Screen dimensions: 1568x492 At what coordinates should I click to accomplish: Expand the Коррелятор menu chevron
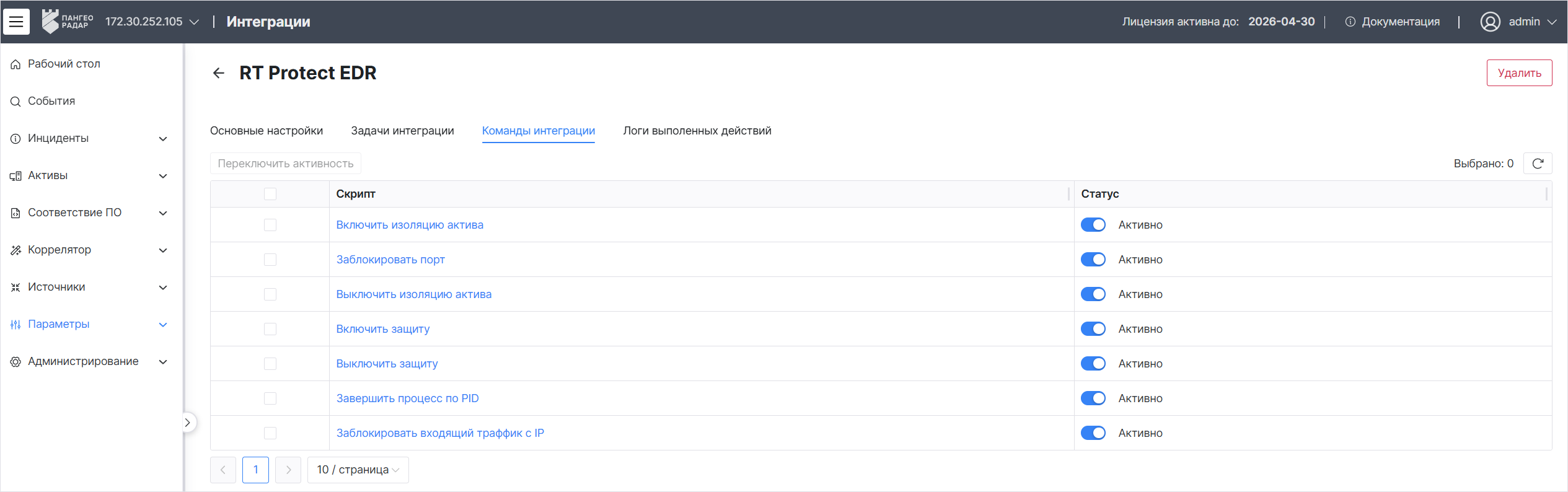click(x=163, y=250)
